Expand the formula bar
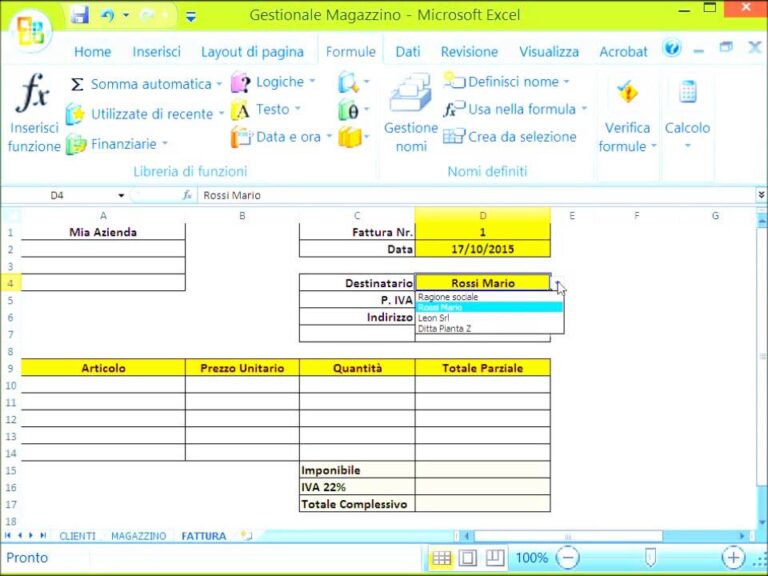The height and width of the screenshot is (576, 768). click(761, 195)
